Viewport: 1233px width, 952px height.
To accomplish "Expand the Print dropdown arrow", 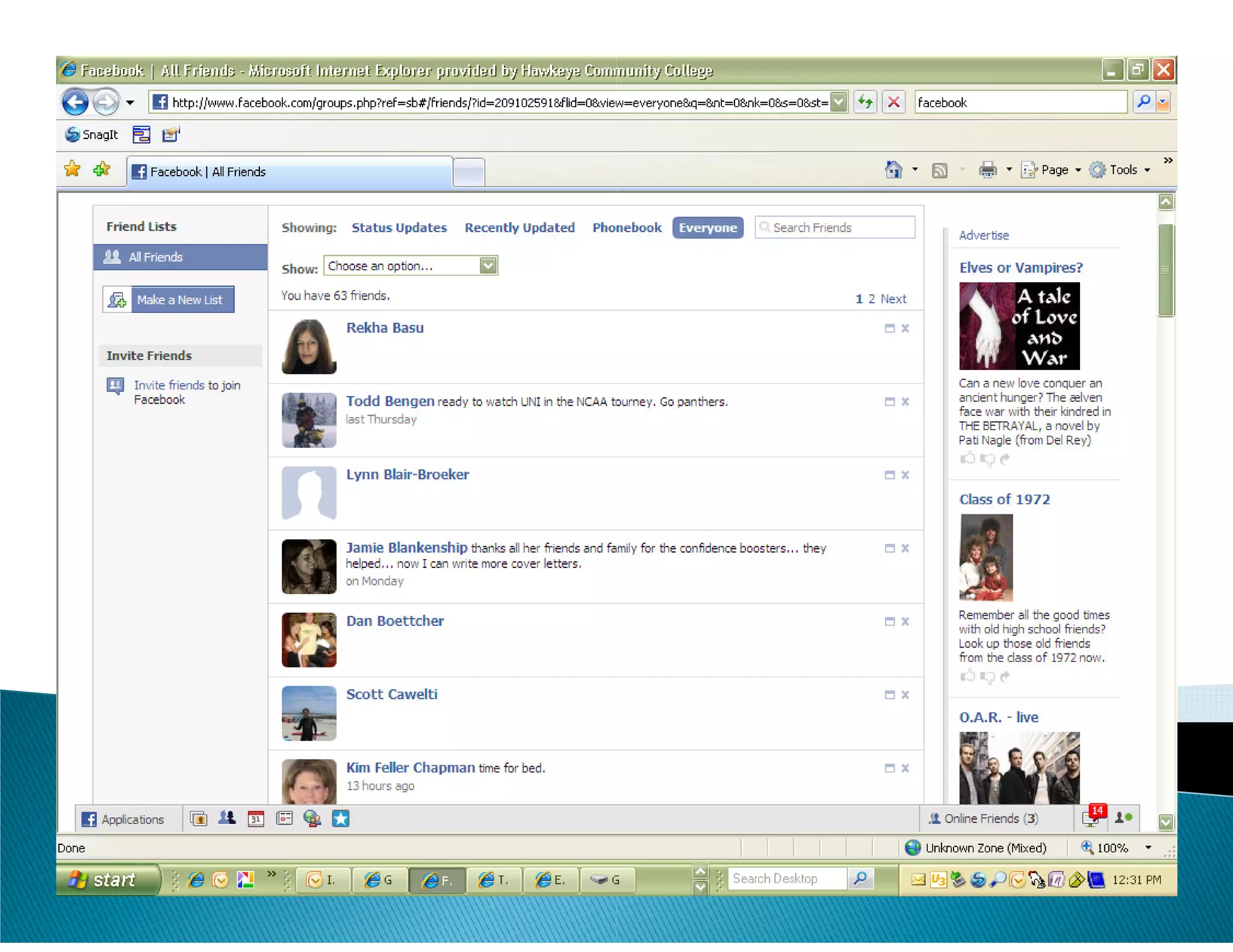I will pos(1009,170).
